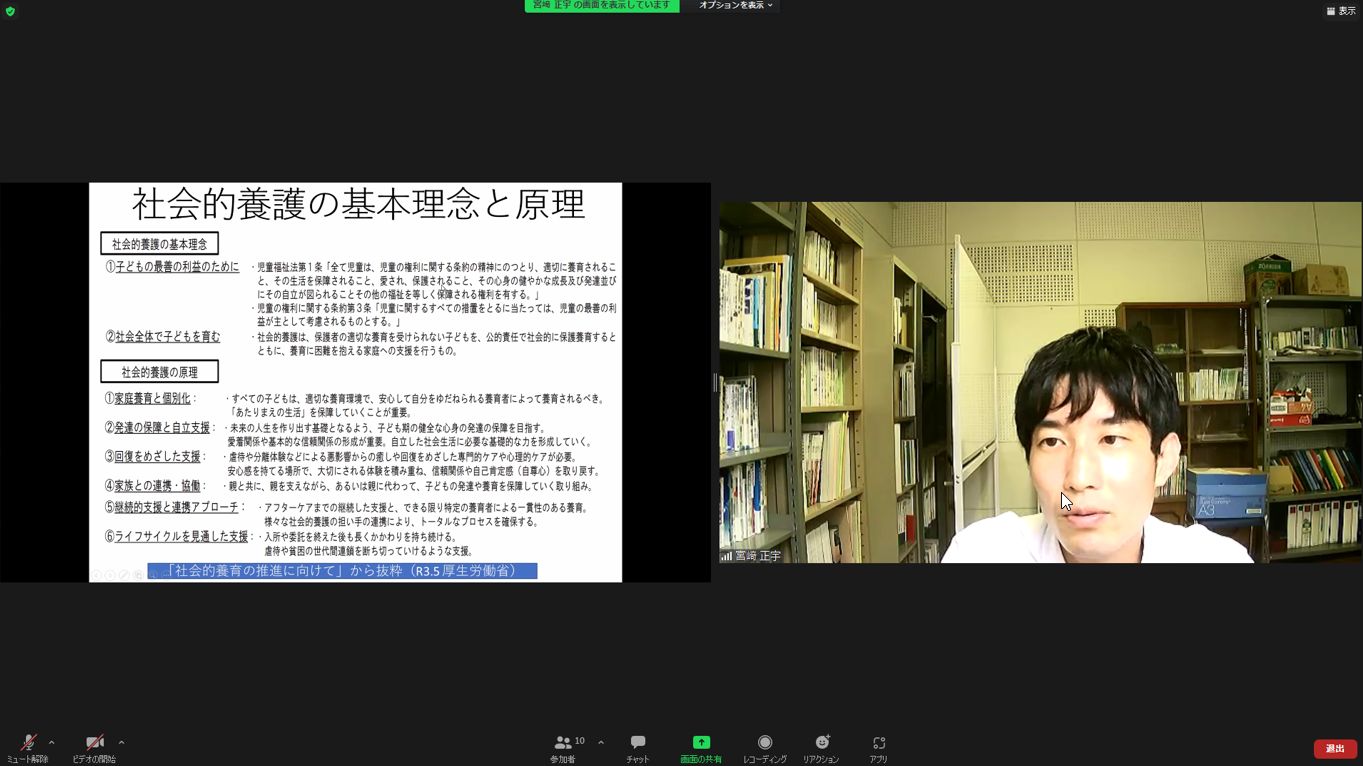Start recording with レコーディング icon
The height and width of the screenshot is (766, 1363).
click(764, 742)
